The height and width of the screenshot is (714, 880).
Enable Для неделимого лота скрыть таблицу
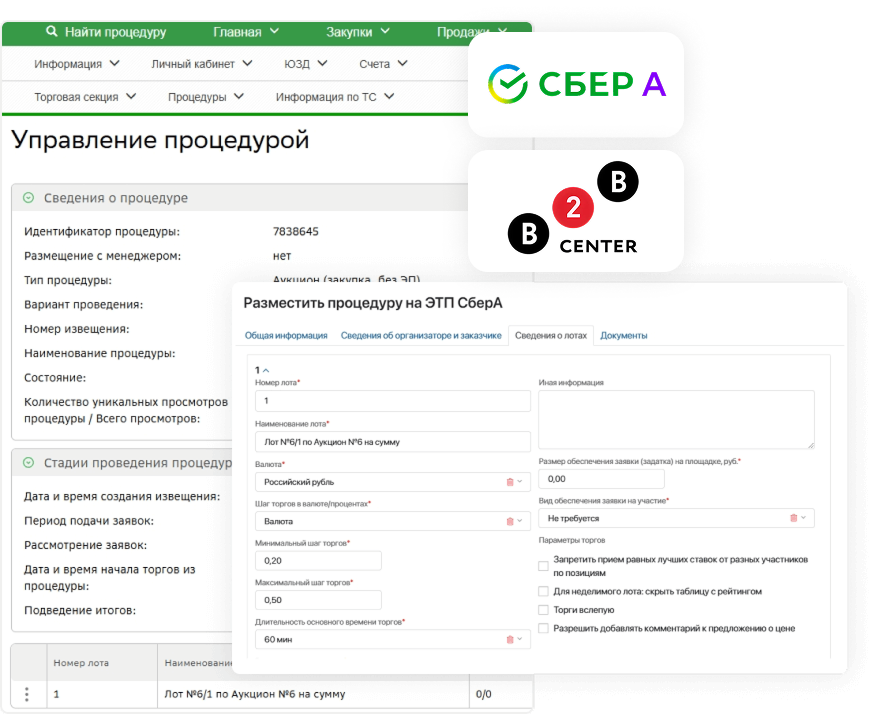click(543, 591)
